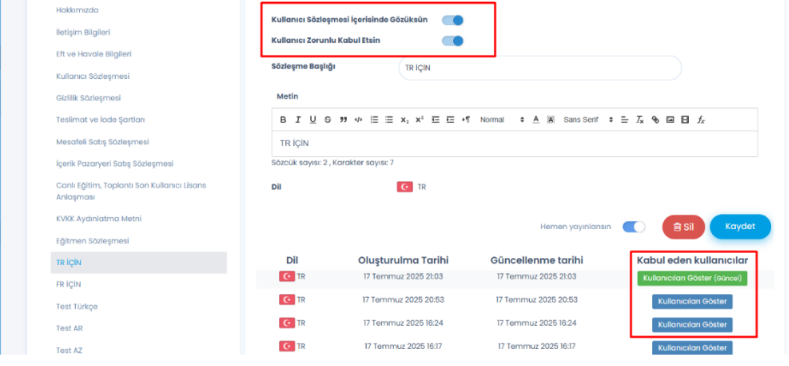
Task: Open Test AR in the sidebar
Action: pos(69,328)
